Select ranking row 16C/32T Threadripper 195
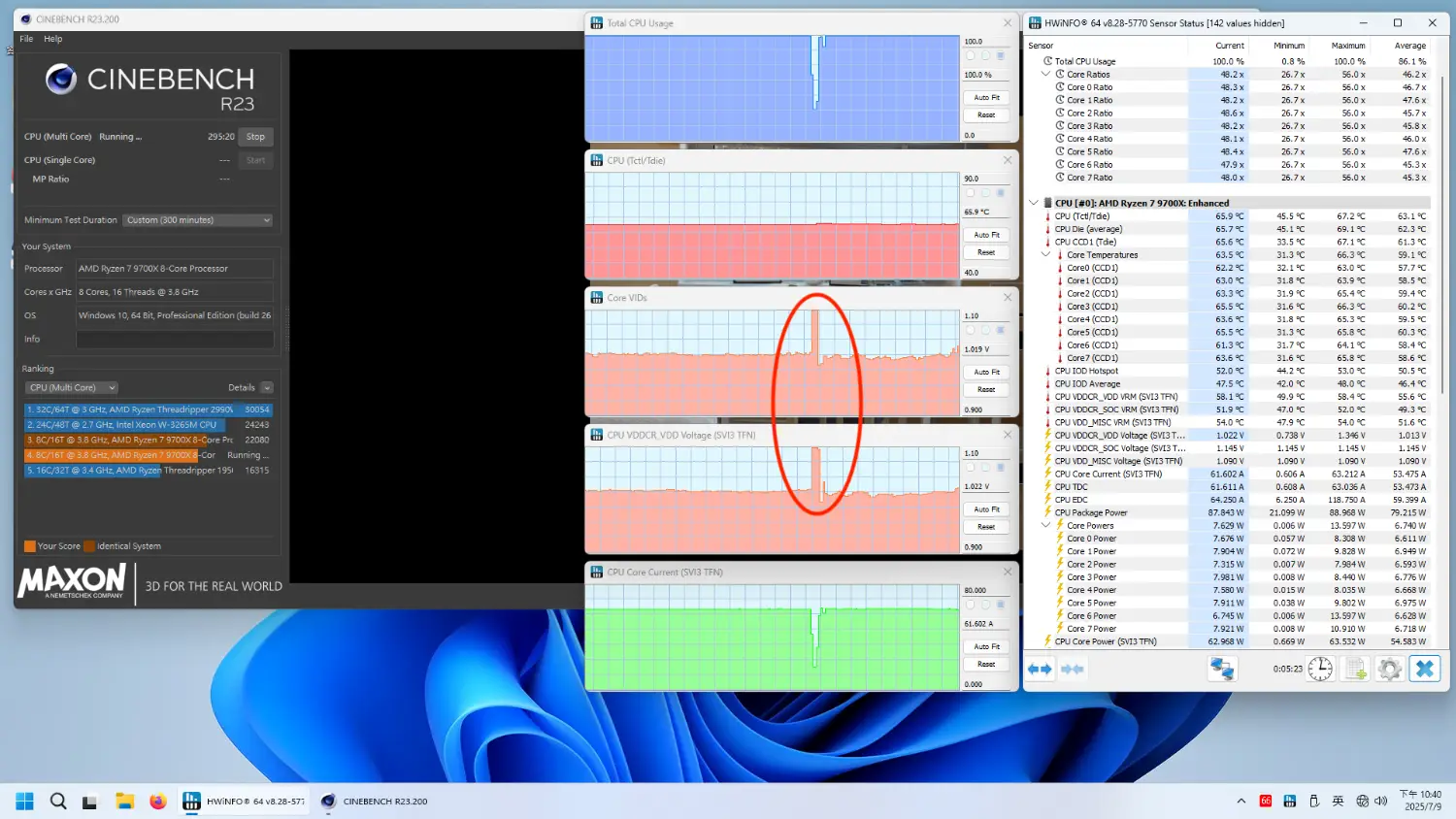The image size is (1456, 819). pyautogui.click(x=148, y=471)
